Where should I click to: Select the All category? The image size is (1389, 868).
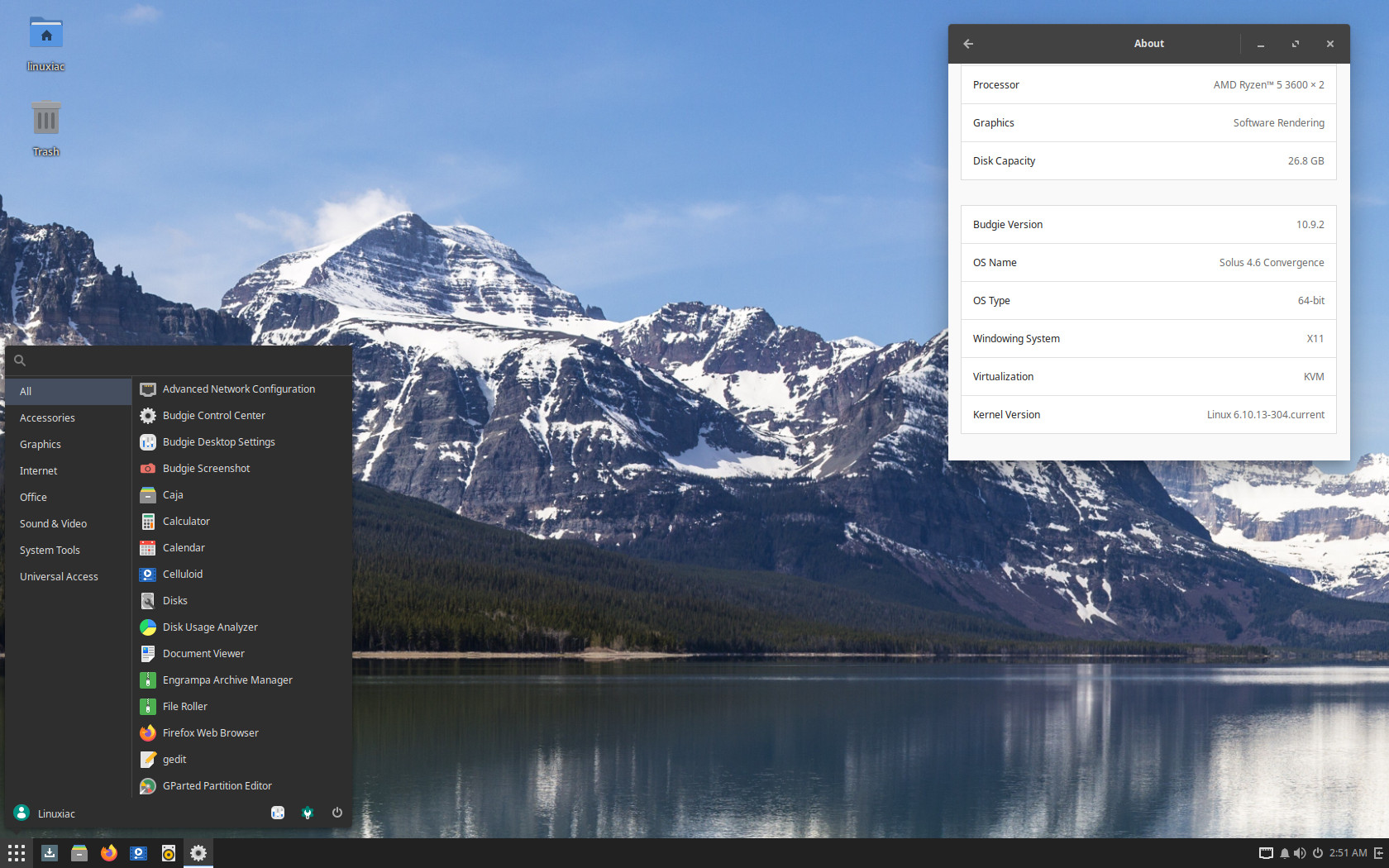click(x=69, y=392)
